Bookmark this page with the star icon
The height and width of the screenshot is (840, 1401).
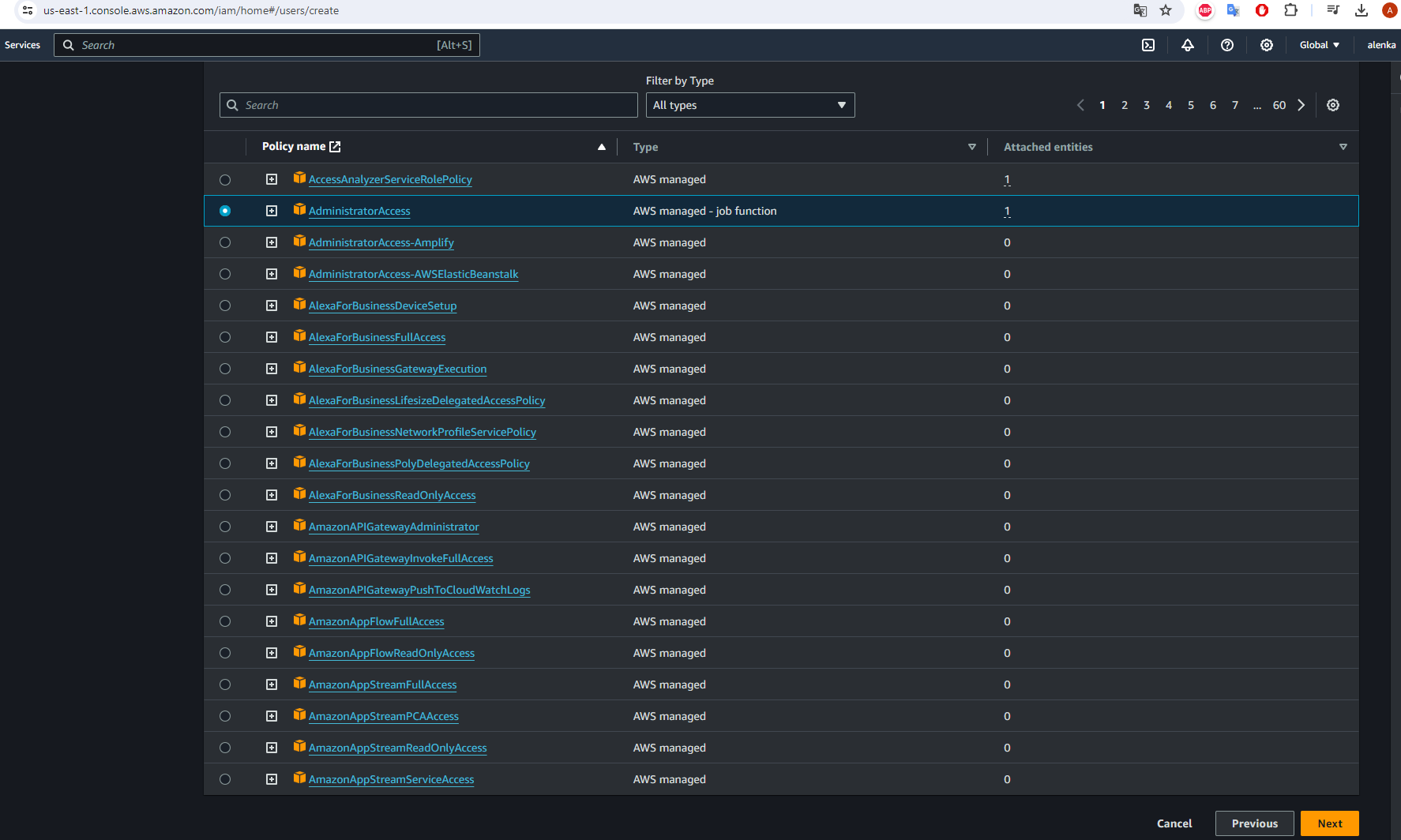[1166, 10]
